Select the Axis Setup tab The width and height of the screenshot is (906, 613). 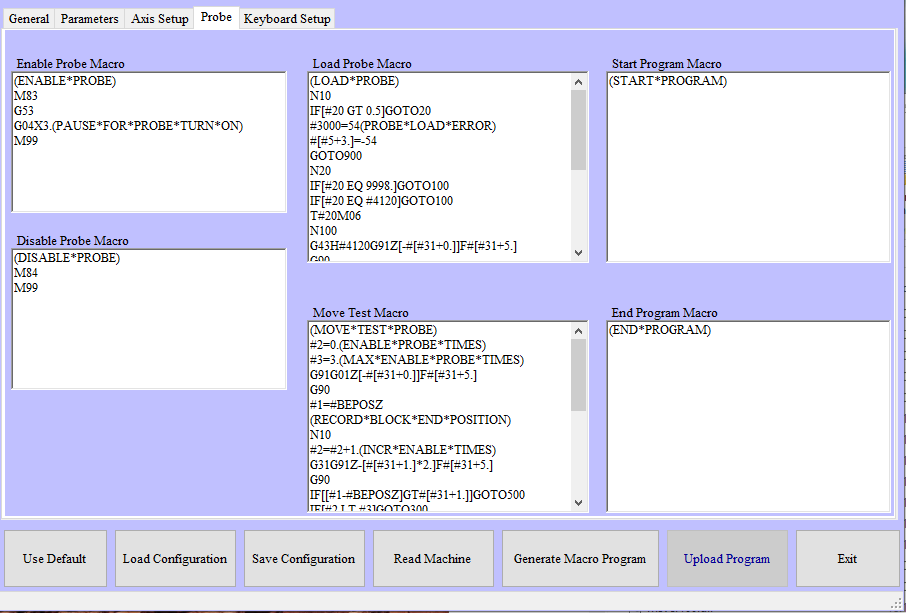tap(159, 19)
